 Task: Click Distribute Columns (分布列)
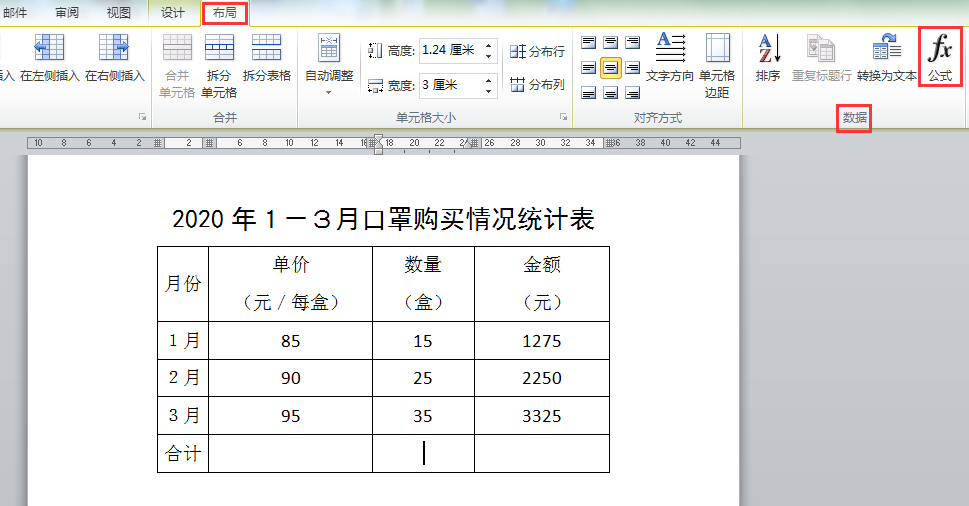pyautogui.click(x=537, y=84)
